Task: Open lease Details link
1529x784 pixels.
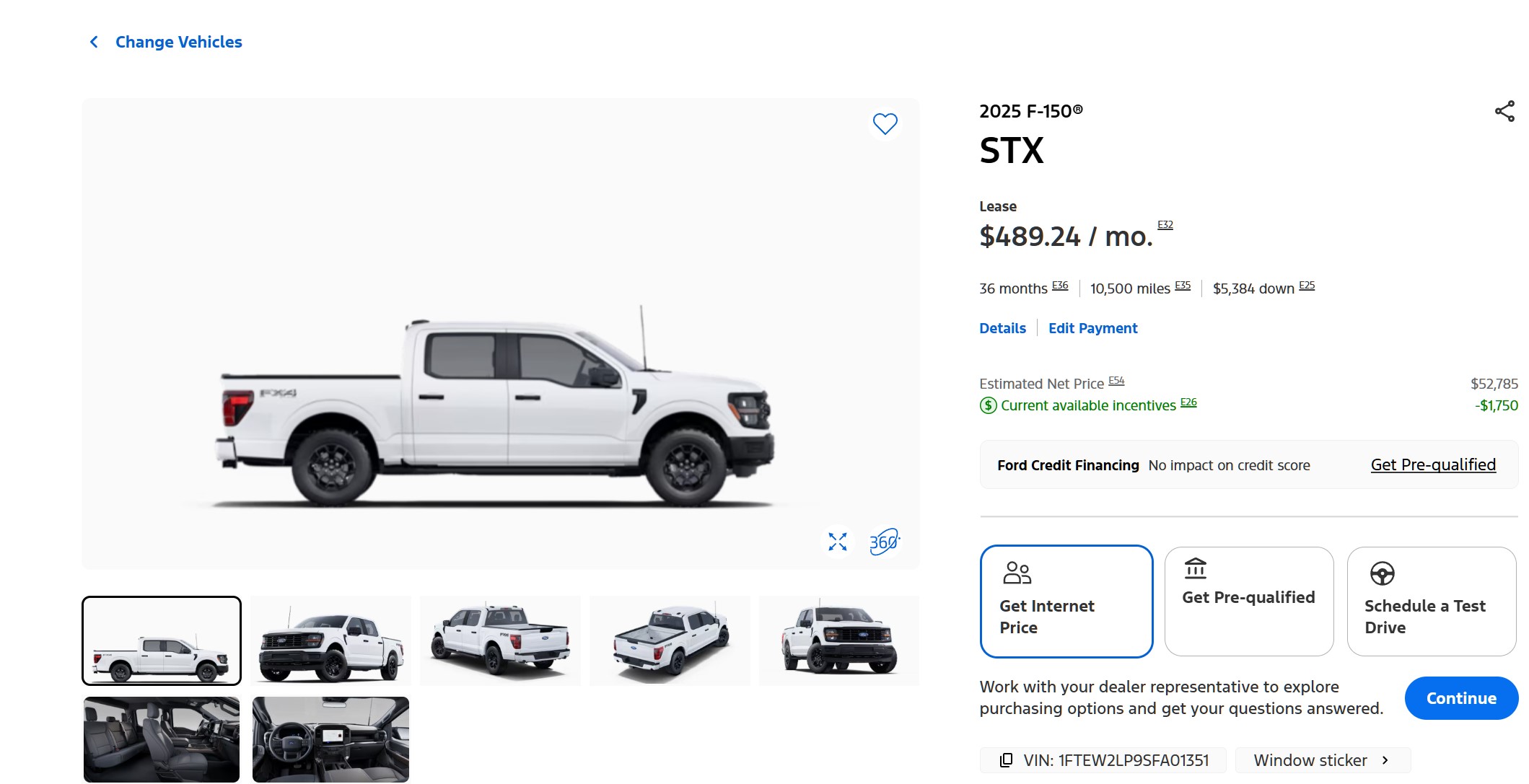Action: [1002, 328]
